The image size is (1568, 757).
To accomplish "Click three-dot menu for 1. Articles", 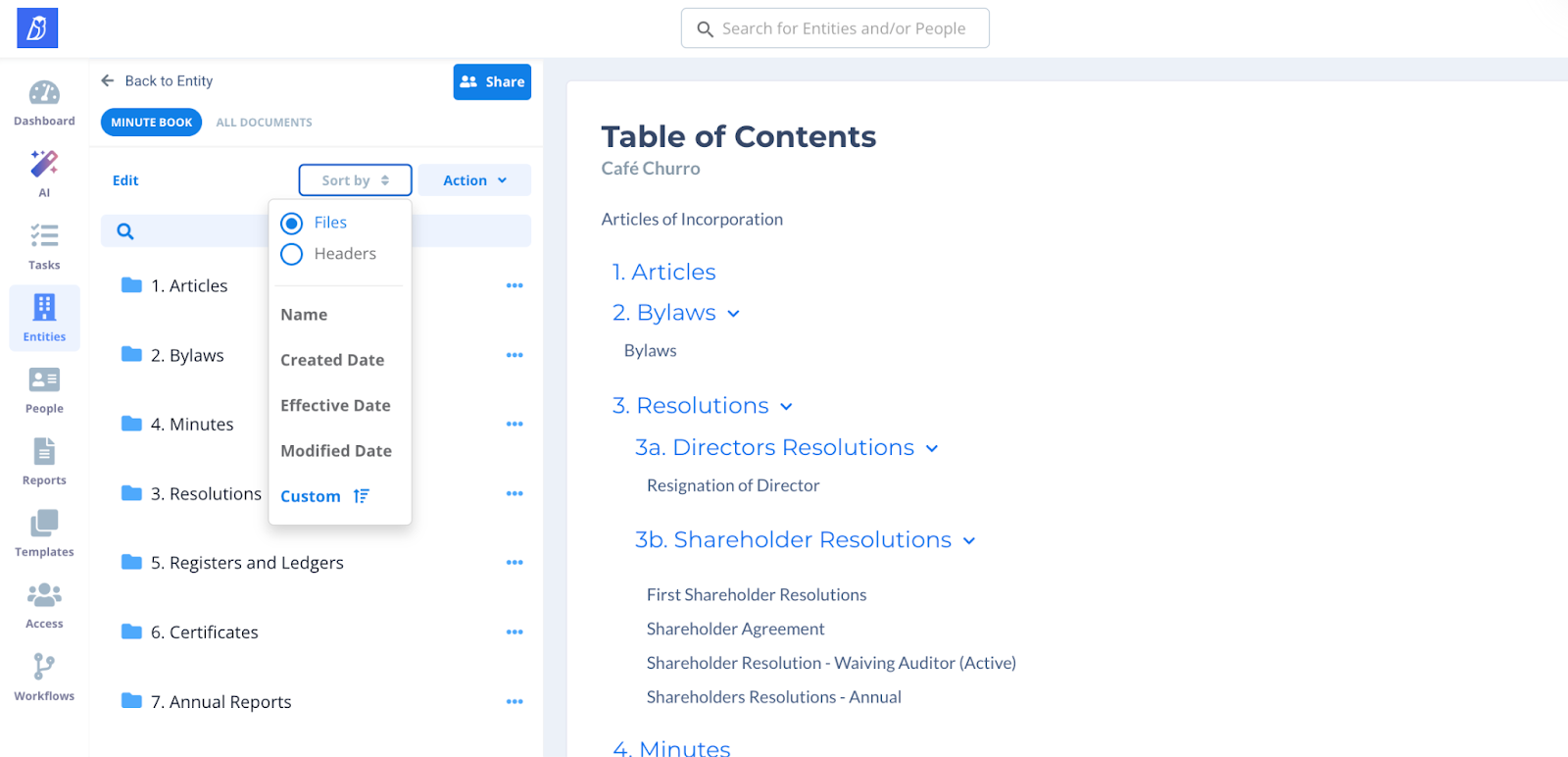I will pyautogui.click(x=514, y=285).
